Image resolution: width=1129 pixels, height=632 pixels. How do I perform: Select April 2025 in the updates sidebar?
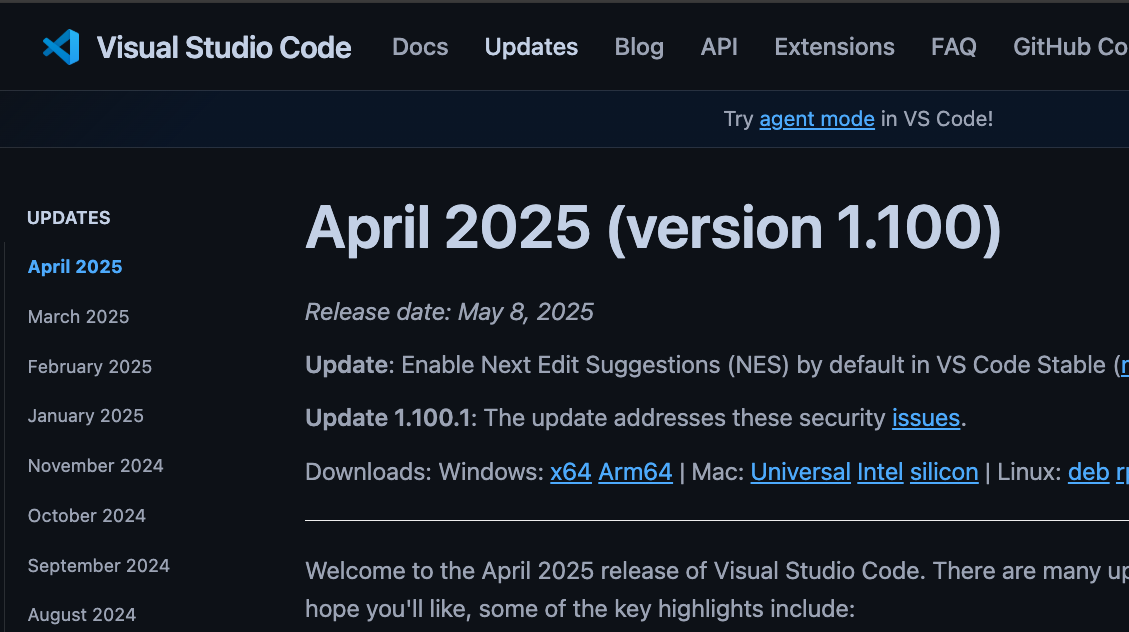tap(75, 267)
